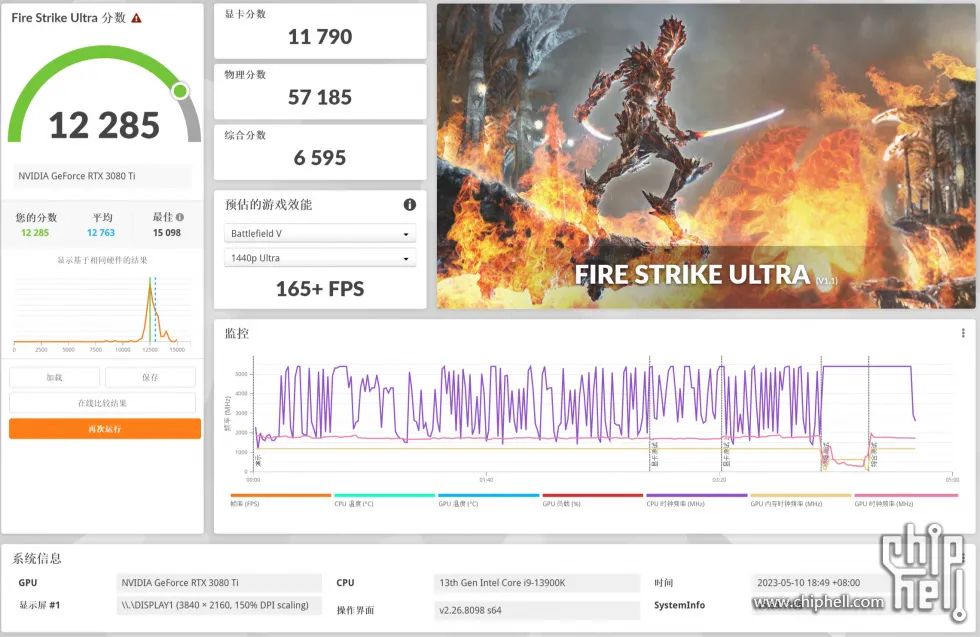Toggle the CPU 温度 (°C) legend series
This screenshot has width=980, height=637.
coord(384,500)
